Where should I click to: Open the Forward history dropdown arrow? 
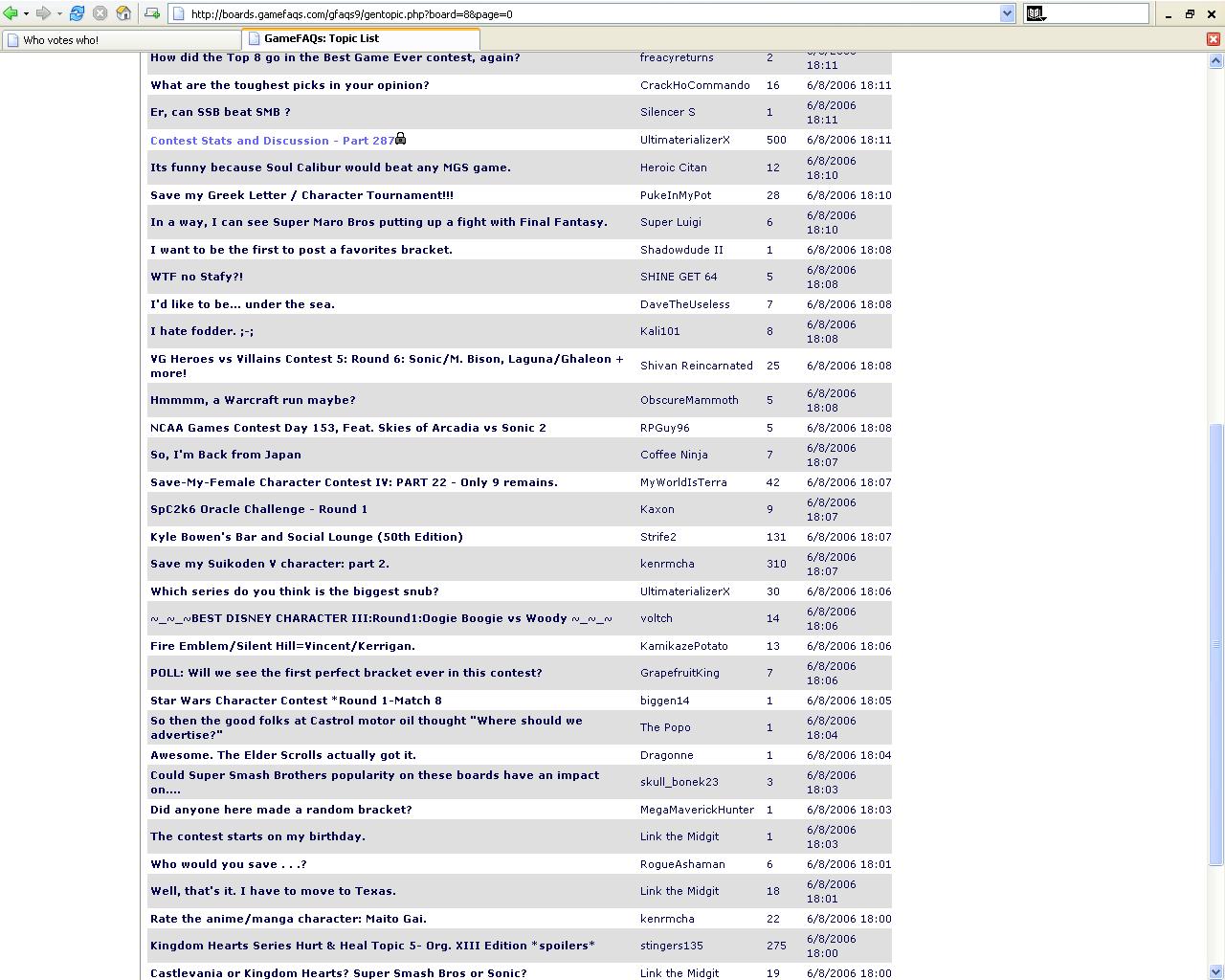pyautogui.click(x=58, y=13)
